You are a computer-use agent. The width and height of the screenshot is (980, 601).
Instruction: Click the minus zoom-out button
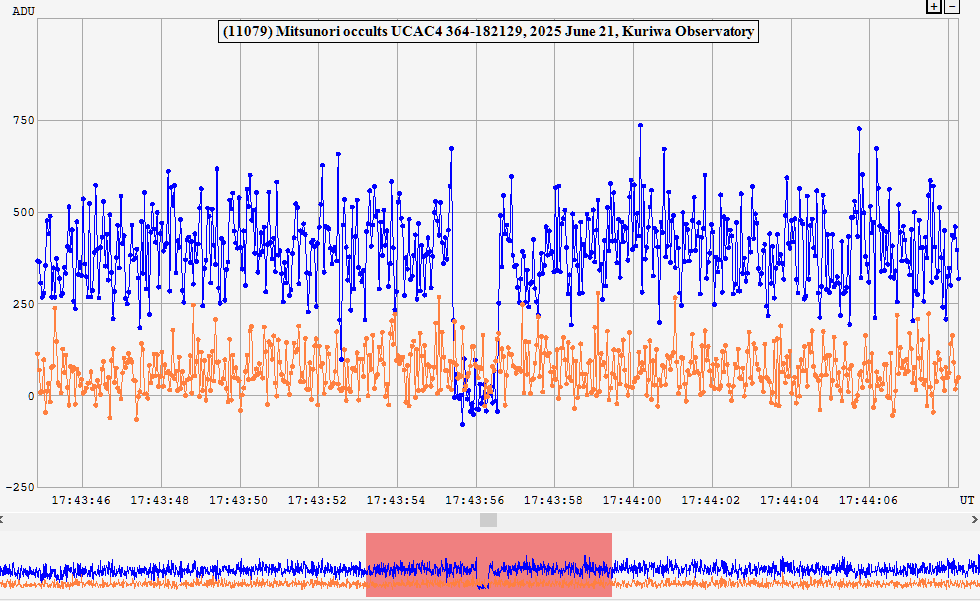(x=951, y=6)
